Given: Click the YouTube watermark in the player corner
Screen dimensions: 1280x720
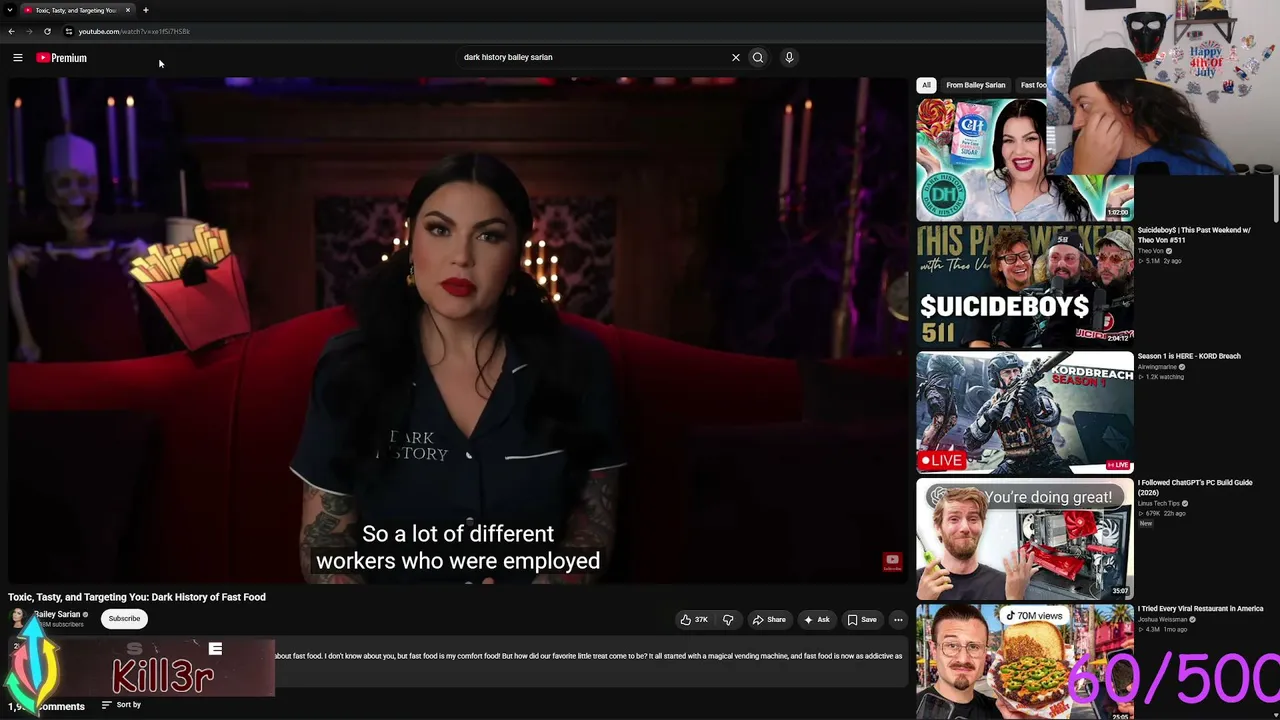Looking at the screenshot, I should coord(892,562).
